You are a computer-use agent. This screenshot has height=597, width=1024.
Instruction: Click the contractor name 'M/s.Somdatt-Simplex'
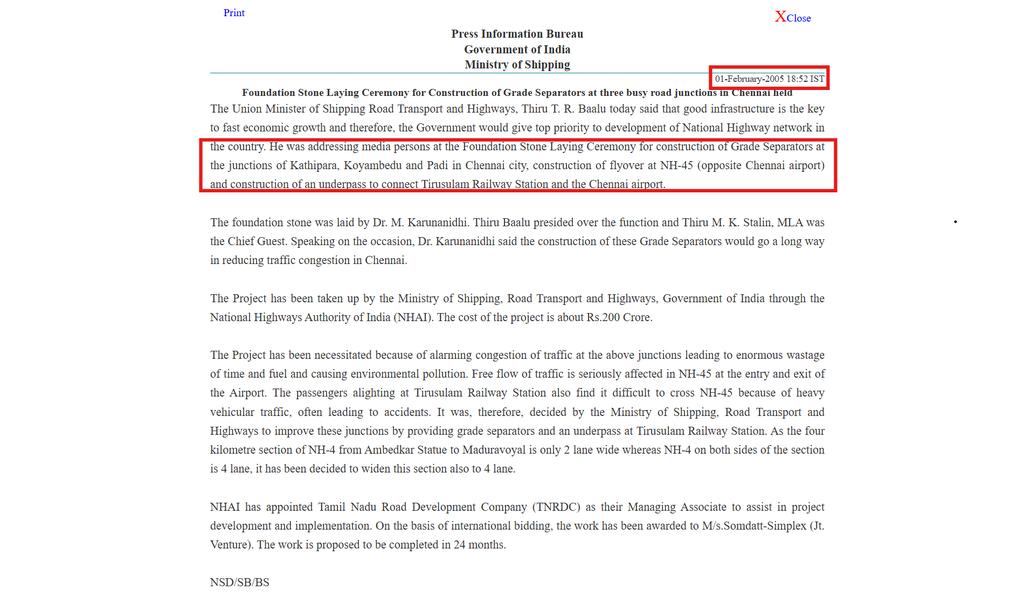click(x=754, y=526)
